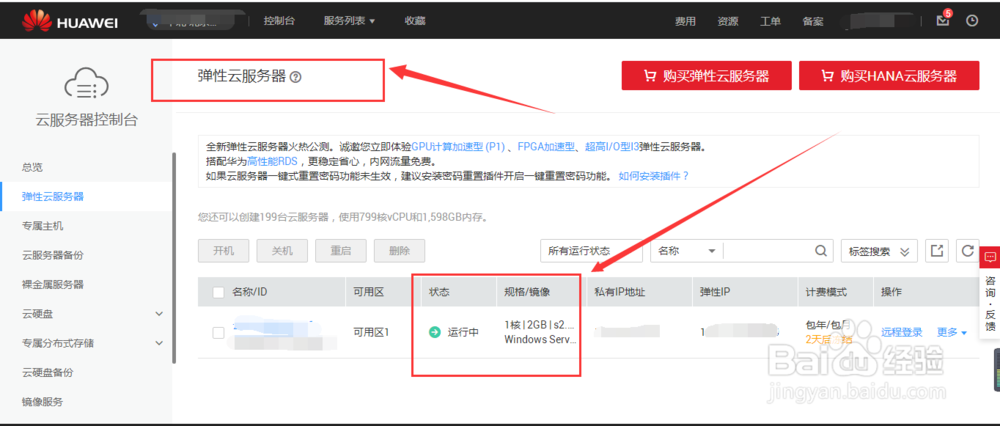The image size is (1000, 426).
Task: Click 弹性IP column header
Action: tap(714, 292)
